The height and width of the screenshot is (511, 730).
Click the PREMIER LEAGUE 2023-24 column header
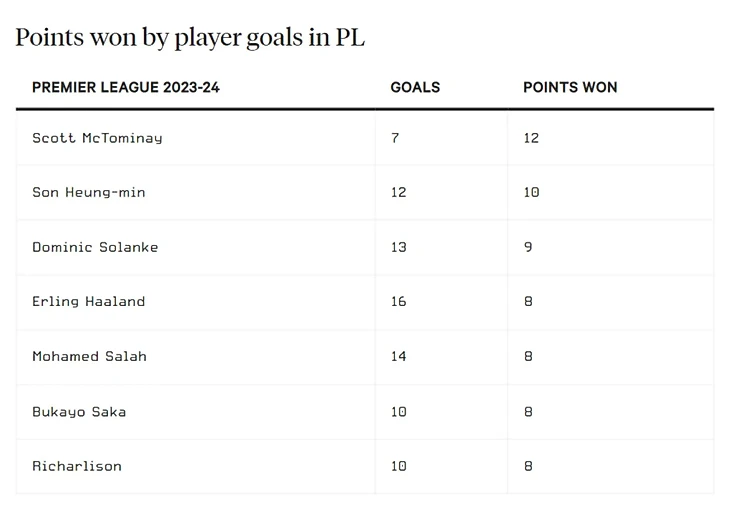pyautogui.click(x=126, y=87)
